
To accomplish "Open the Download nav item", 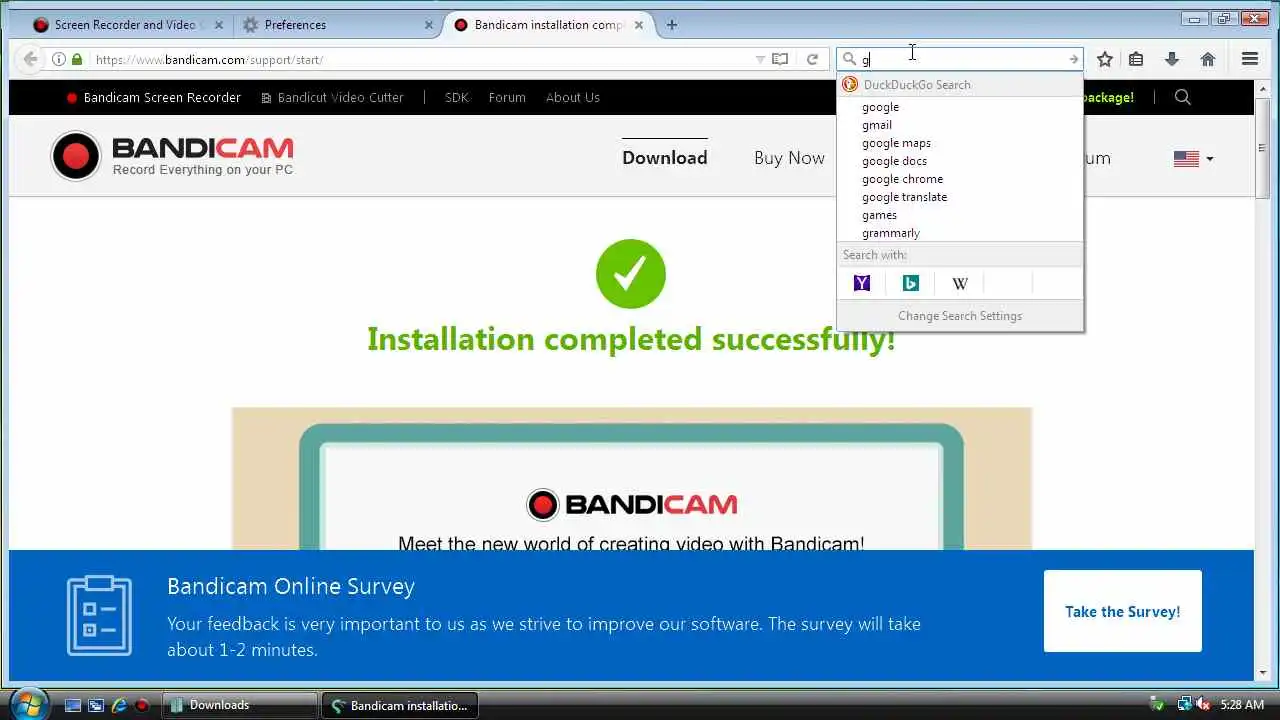I will (665, 158).
